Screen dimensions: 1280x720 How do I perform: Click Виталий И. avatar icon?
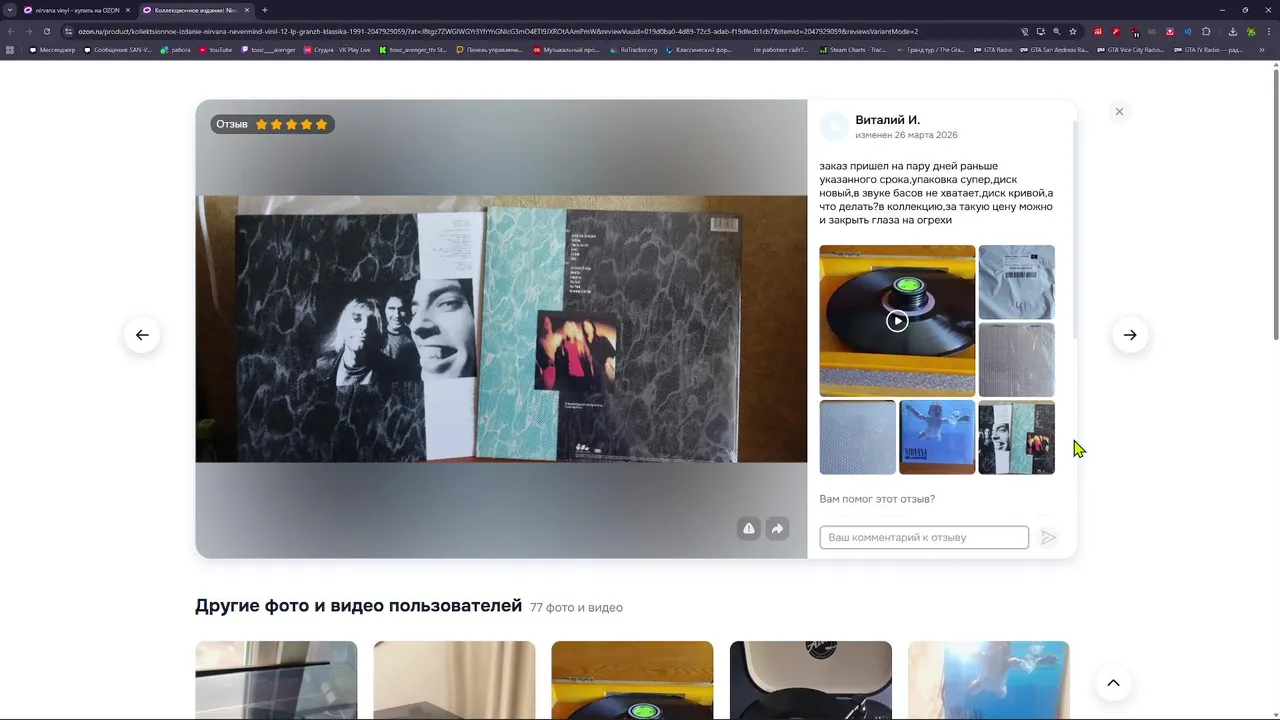click(834, 127)
